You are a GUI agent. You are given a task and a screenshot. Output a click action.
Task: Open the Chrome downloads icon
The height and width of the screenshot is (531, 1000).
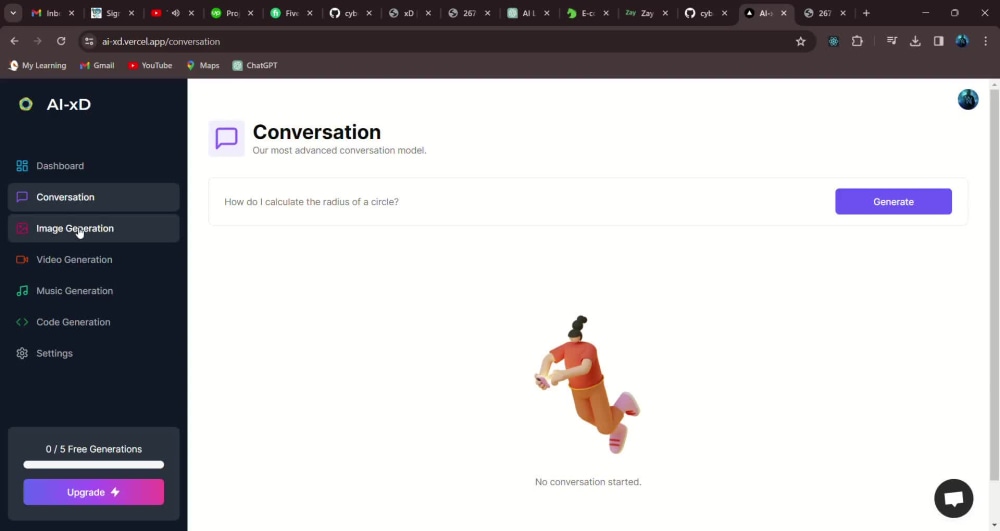(x=915, y=41)
